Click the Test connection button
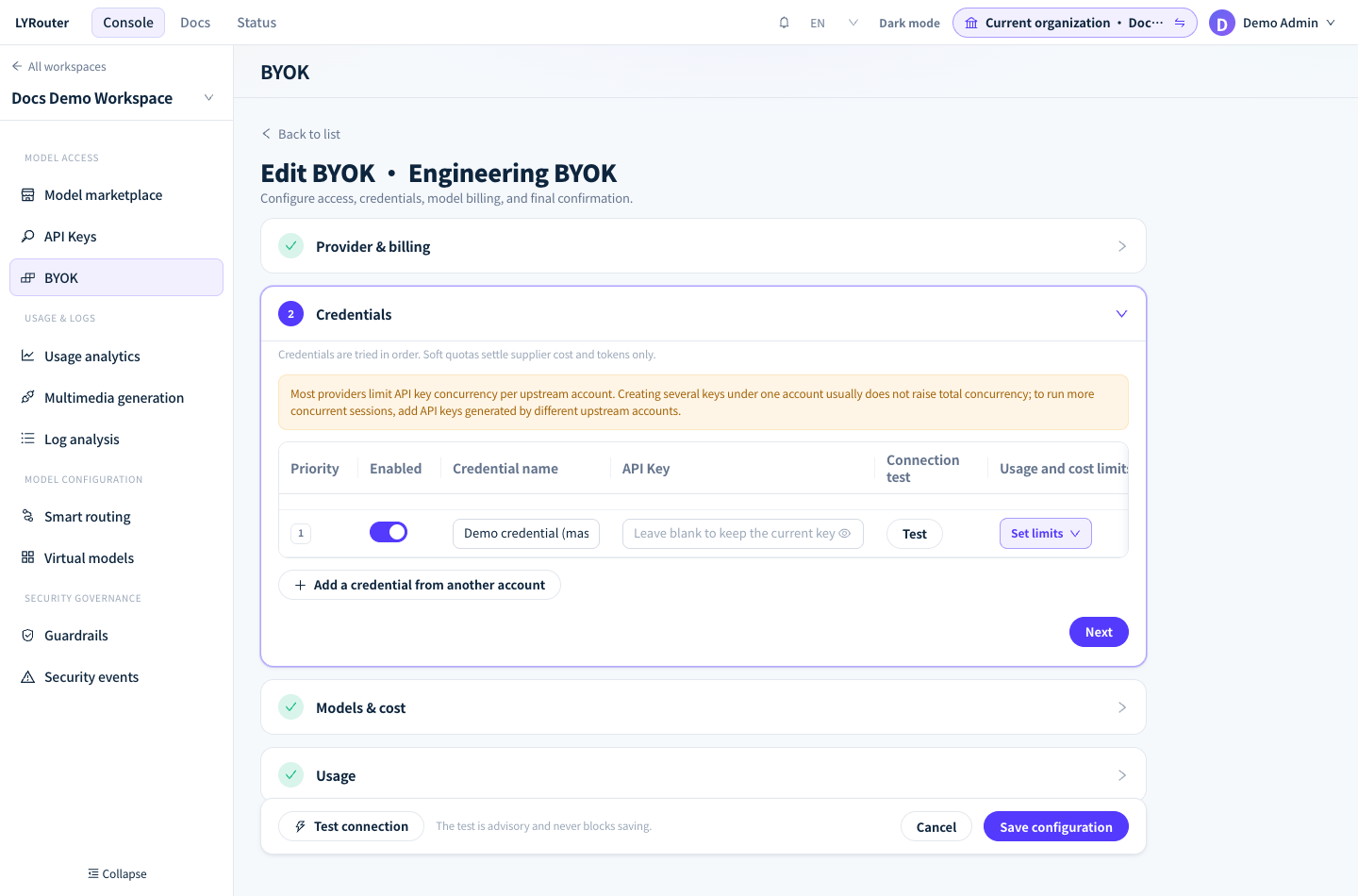This screenshot has height=896, width=1358. coord(351,826)
